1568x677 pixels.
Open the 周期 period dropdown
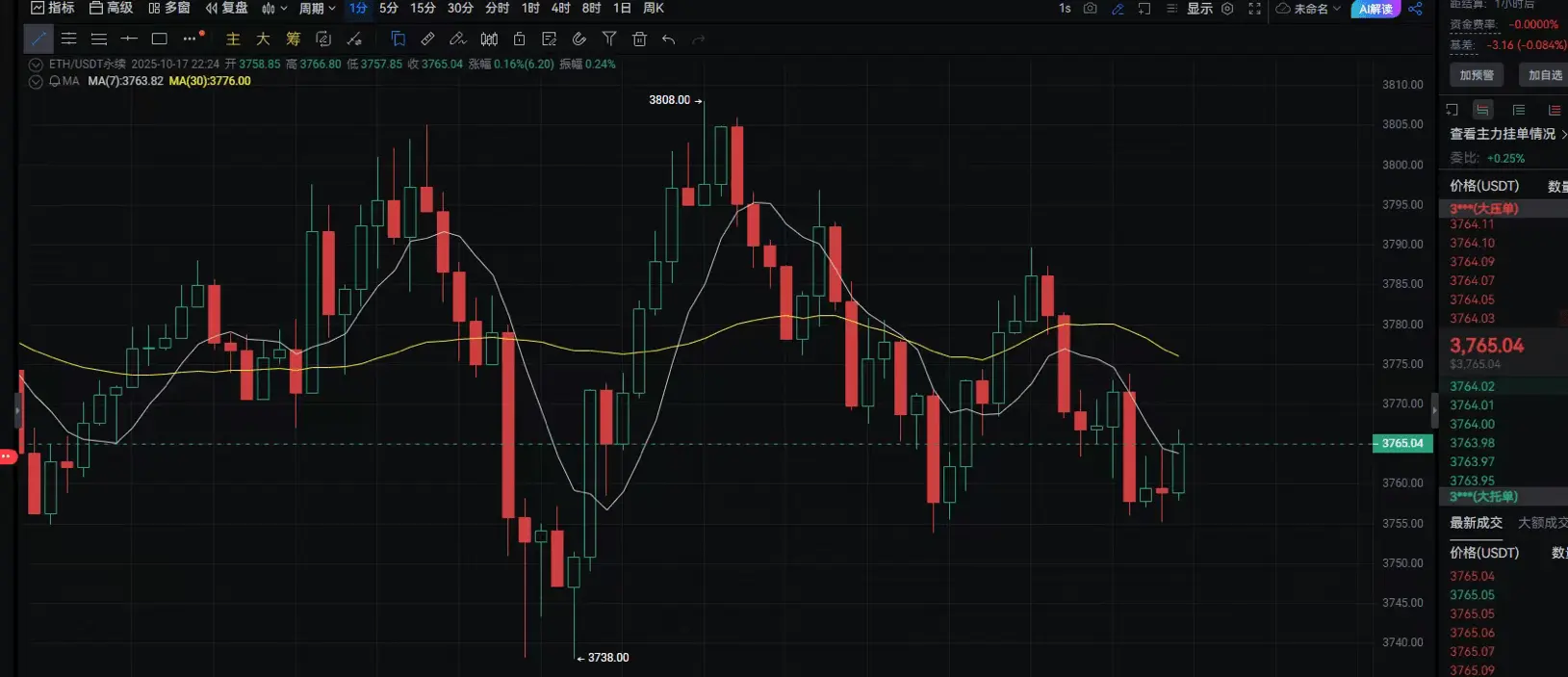pos(317,8)
